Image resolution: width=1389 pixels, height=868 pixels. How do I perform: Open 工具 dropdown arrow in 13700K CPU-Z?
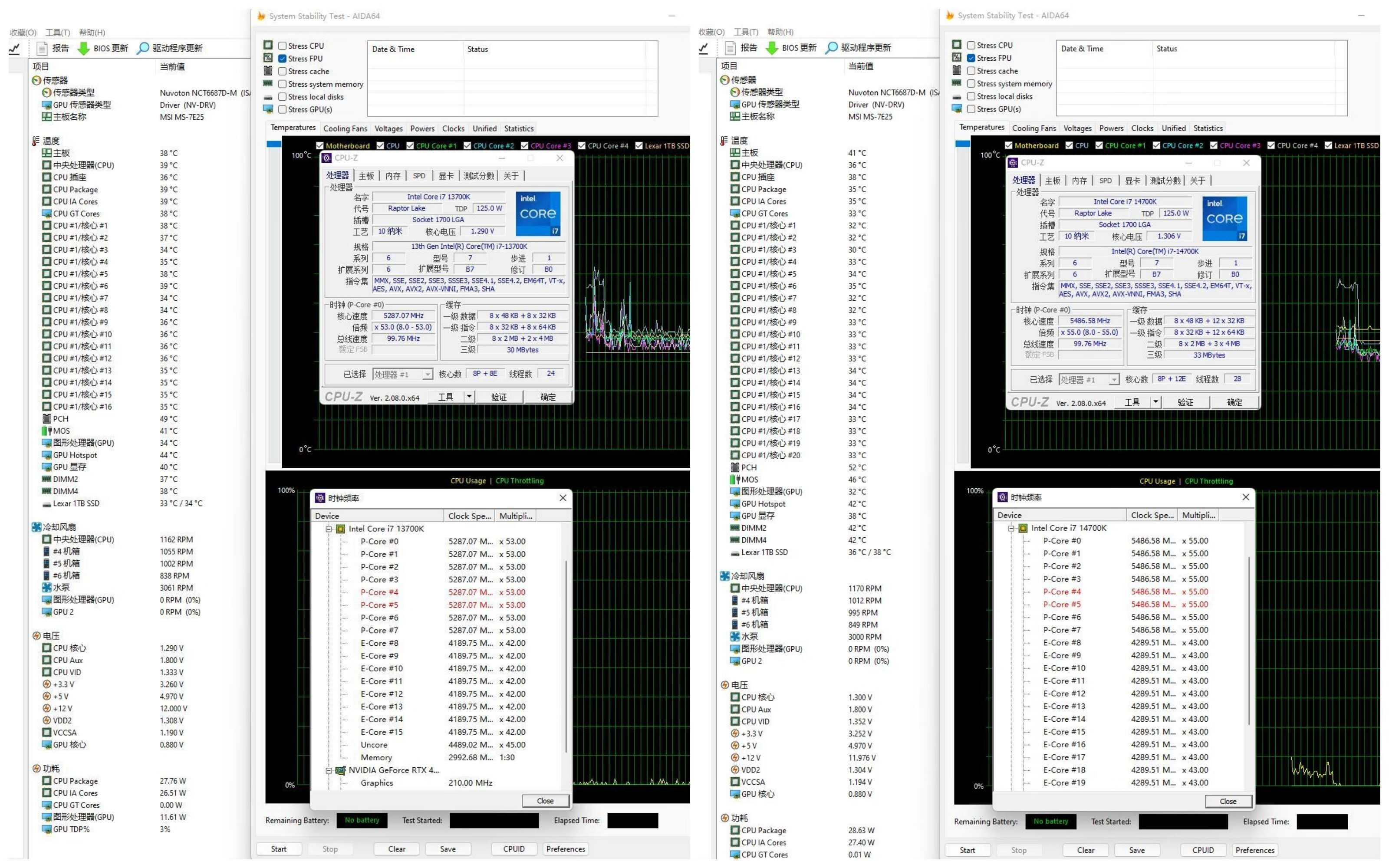[x=469, y=397]
